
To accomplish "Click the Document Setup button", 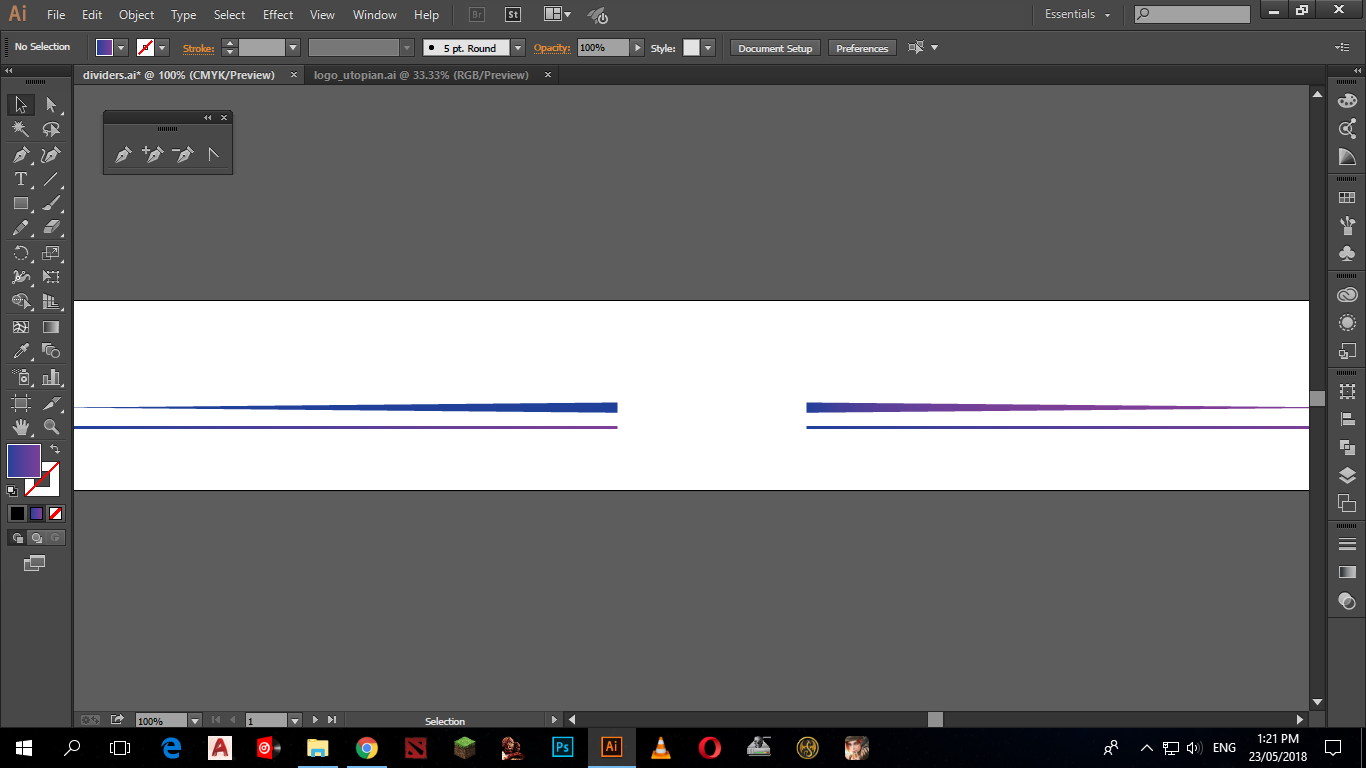I will 776,48.
